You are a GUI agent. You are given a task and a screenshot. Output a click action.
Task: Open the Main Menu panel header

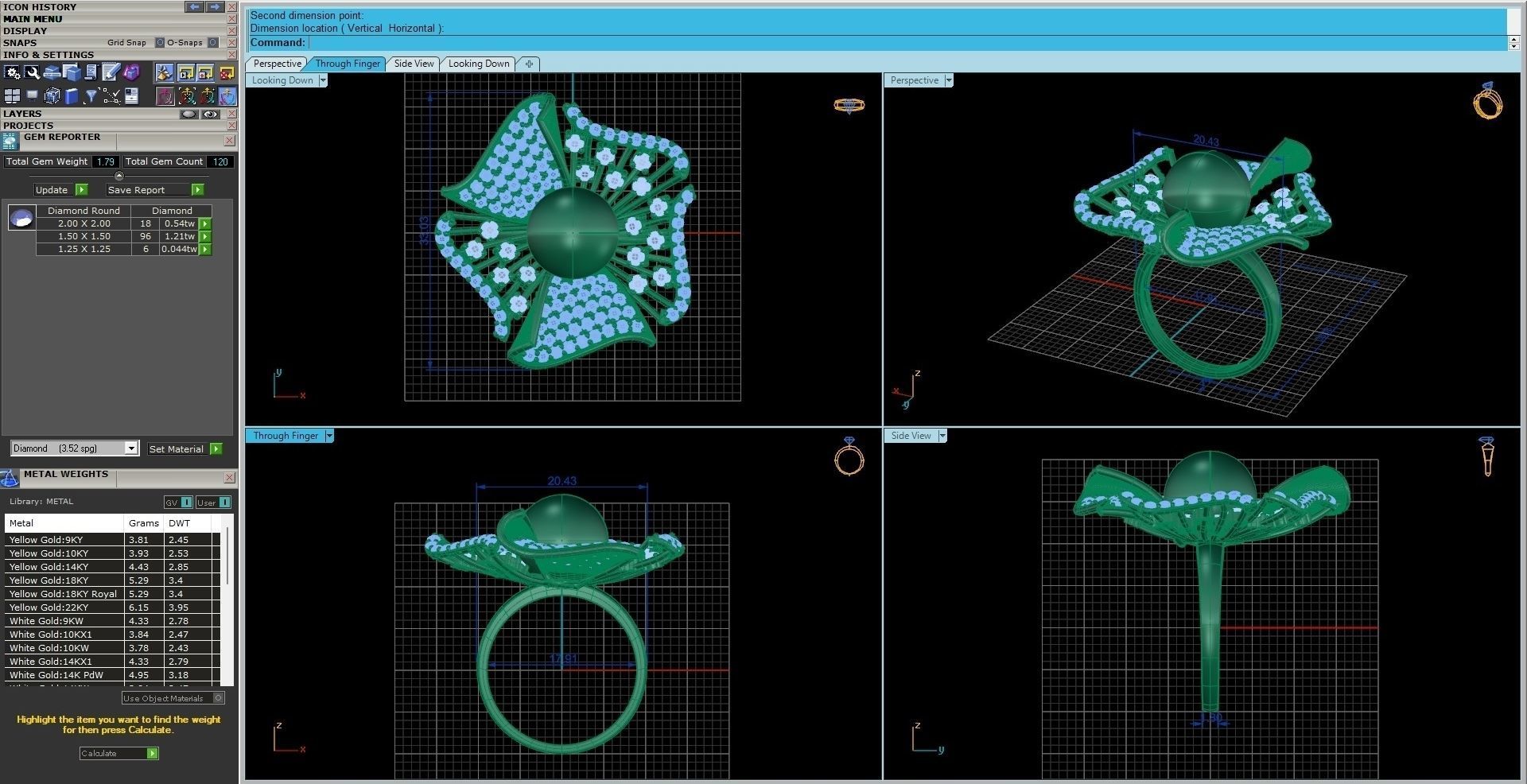[119, 19]
